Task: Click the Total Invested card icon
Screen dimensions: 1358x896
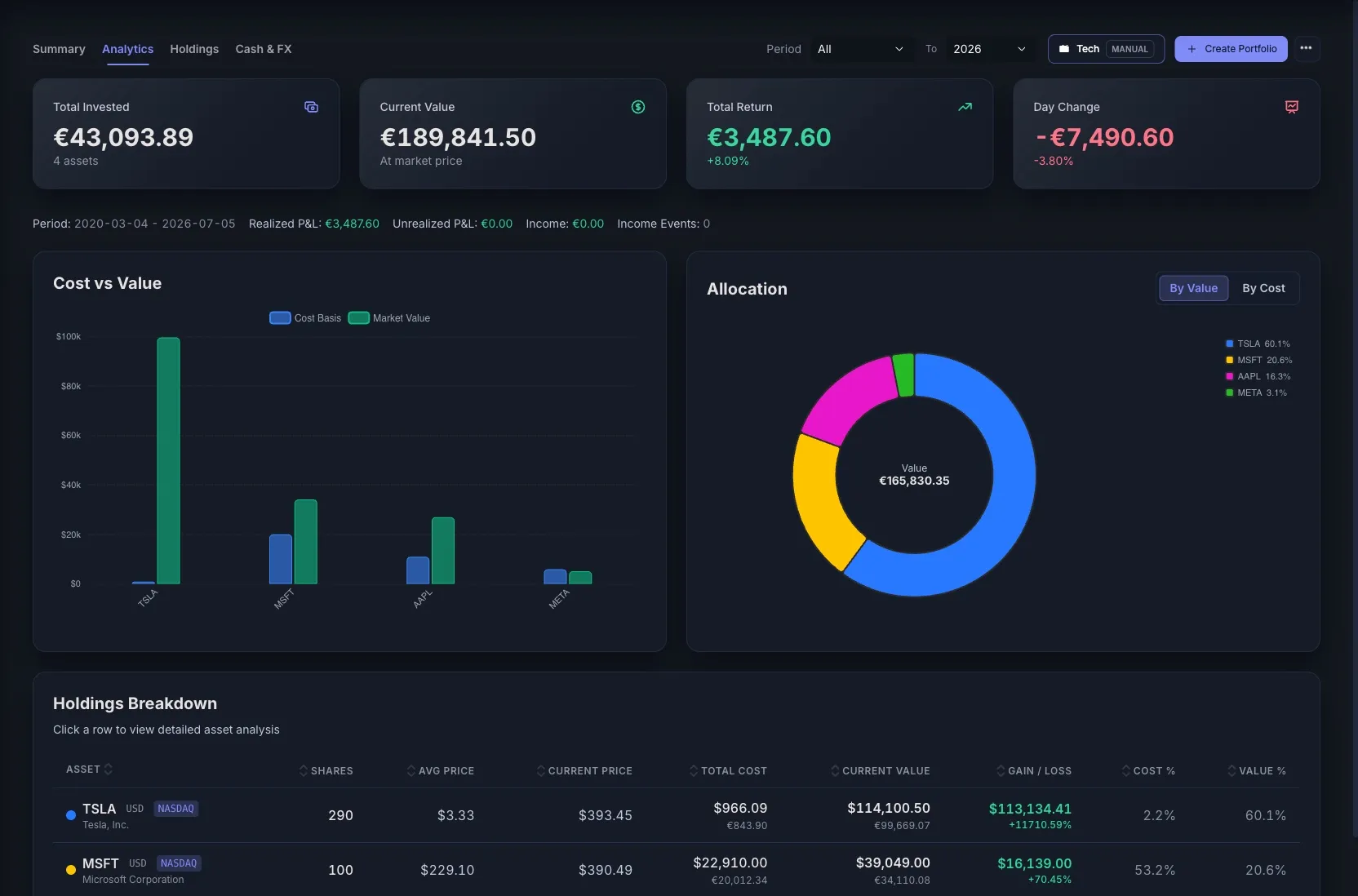Action: click(x=311, y=107)
